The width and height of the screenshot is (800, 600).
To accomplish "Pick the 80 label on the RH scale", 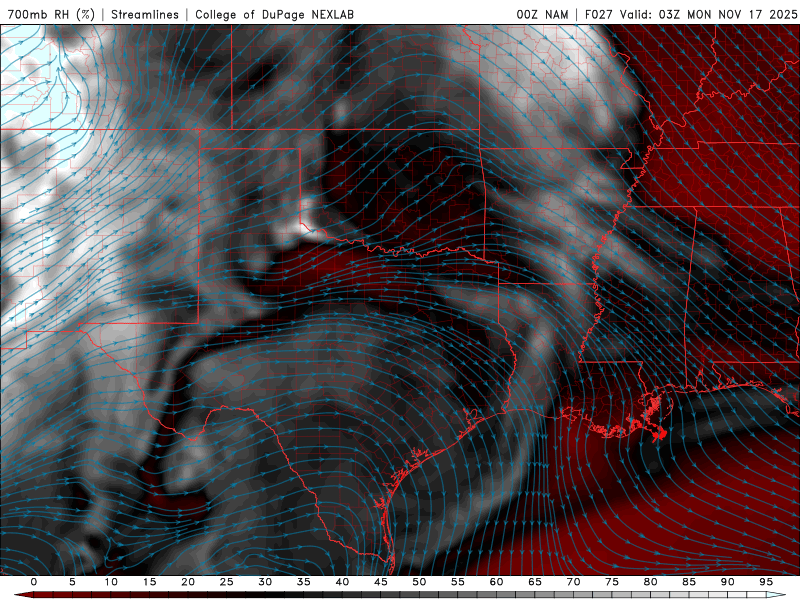I will (650, 582).
